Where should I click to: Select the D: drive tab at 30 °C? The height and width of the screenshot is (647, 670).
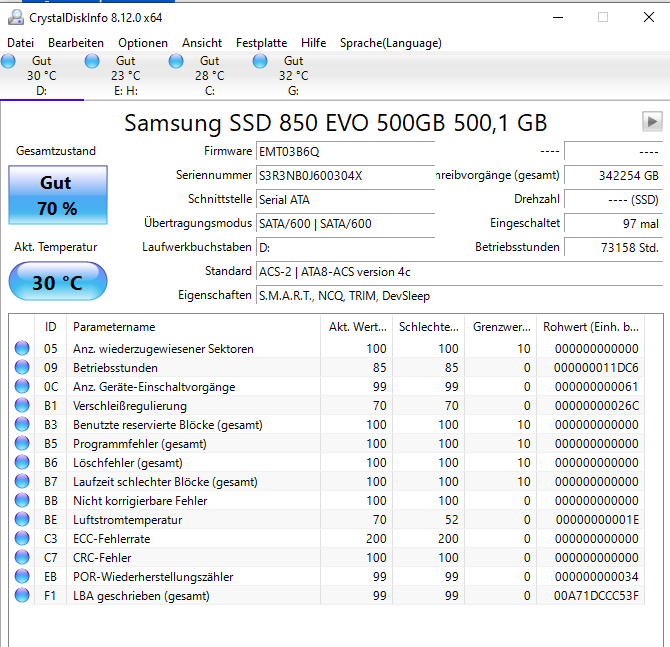coord(42,76)
